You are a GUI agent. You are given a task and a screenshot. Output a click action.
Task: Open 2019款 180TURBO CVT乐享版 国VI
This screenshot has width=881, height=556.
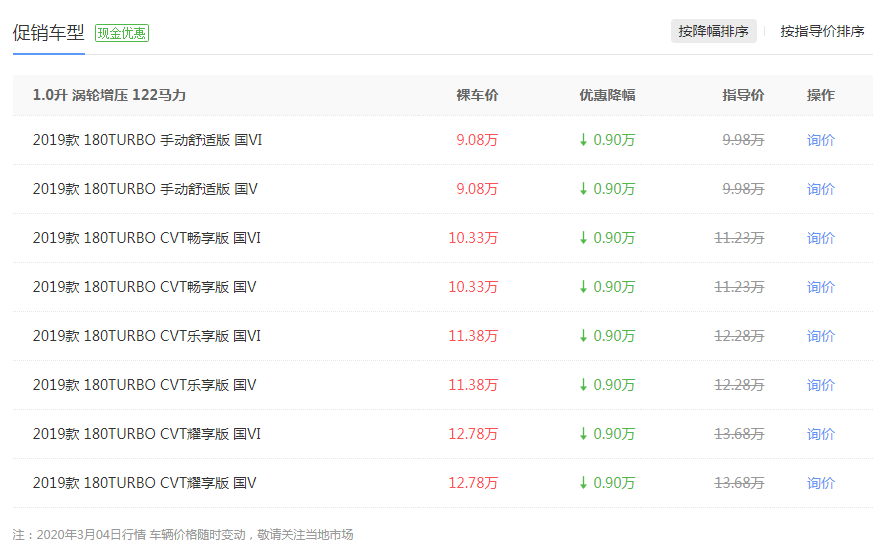click(x=147, y=336)
